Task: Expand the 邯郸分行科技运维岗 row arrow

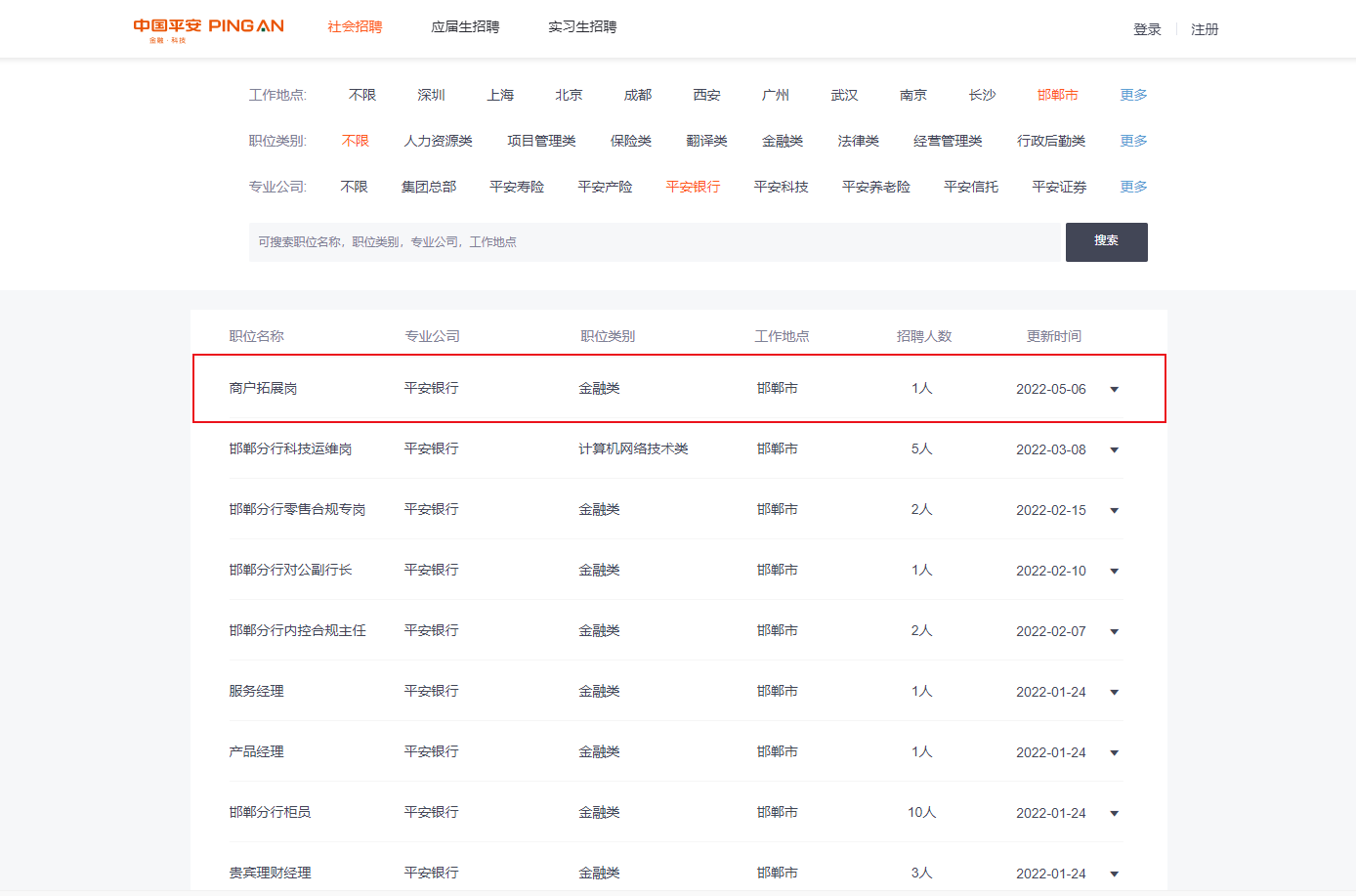Action: [1114, 450]
